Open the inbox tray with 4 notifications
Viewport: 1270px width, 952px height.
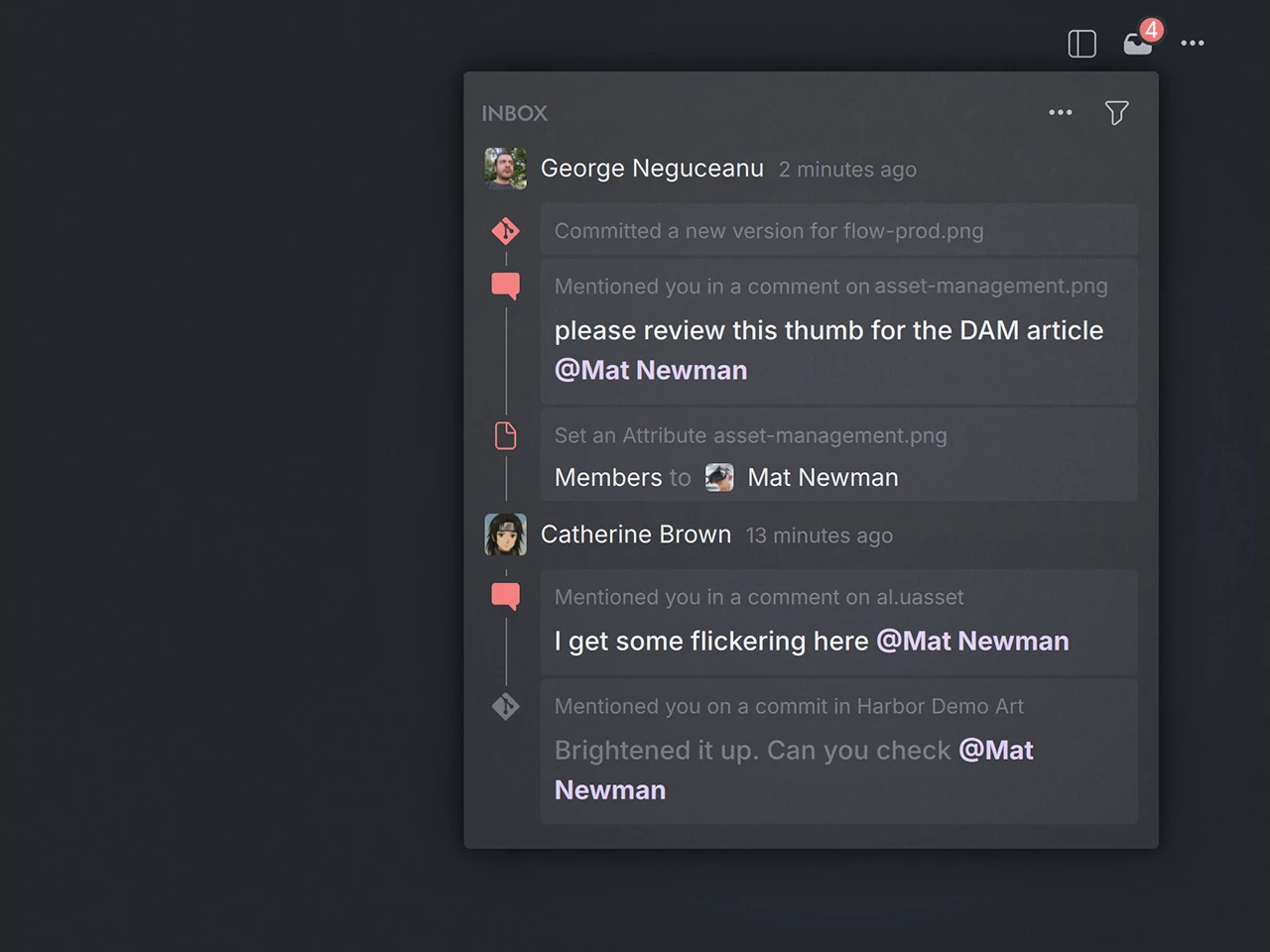1138,43
